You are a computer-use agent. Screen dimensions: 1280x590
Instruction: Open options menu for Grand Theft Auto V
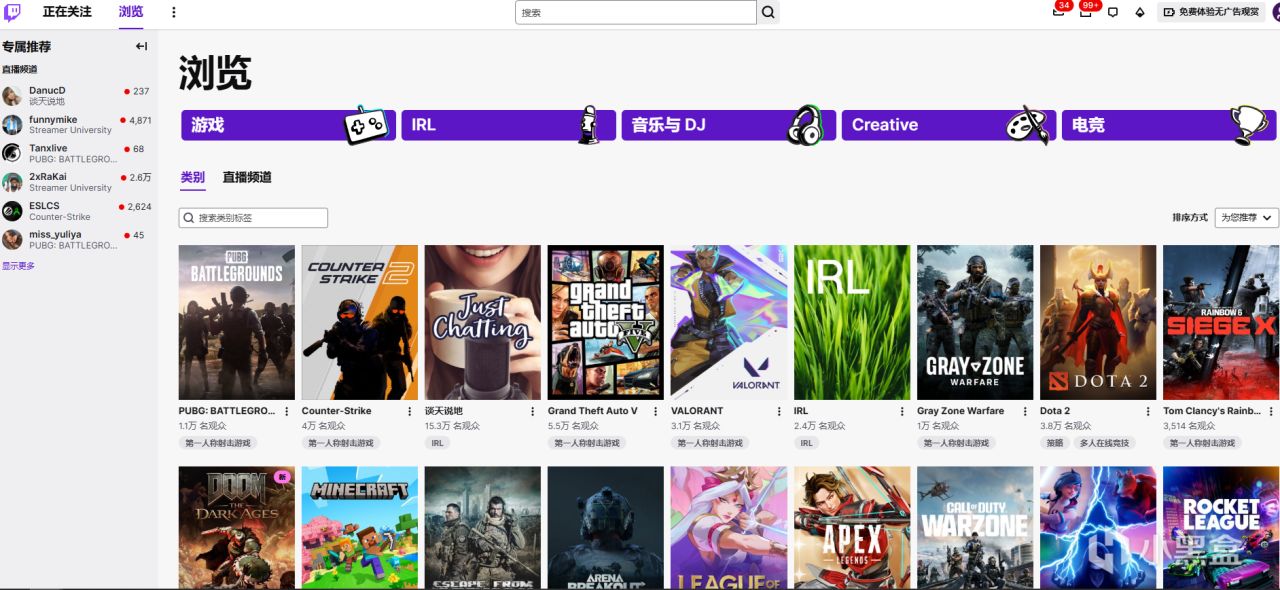(x=655, y=411)
